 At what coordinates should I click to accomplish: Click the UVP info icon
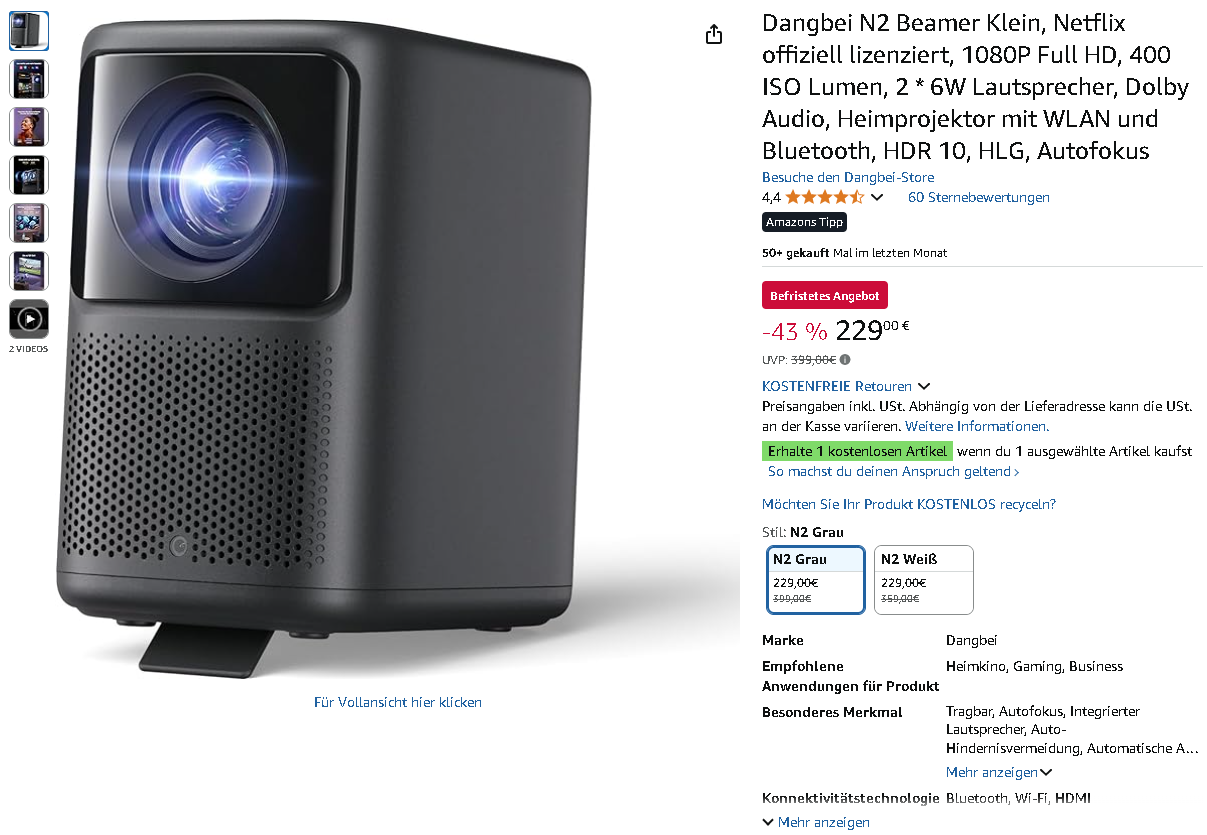pyautogui.click(x=846, y=360)
